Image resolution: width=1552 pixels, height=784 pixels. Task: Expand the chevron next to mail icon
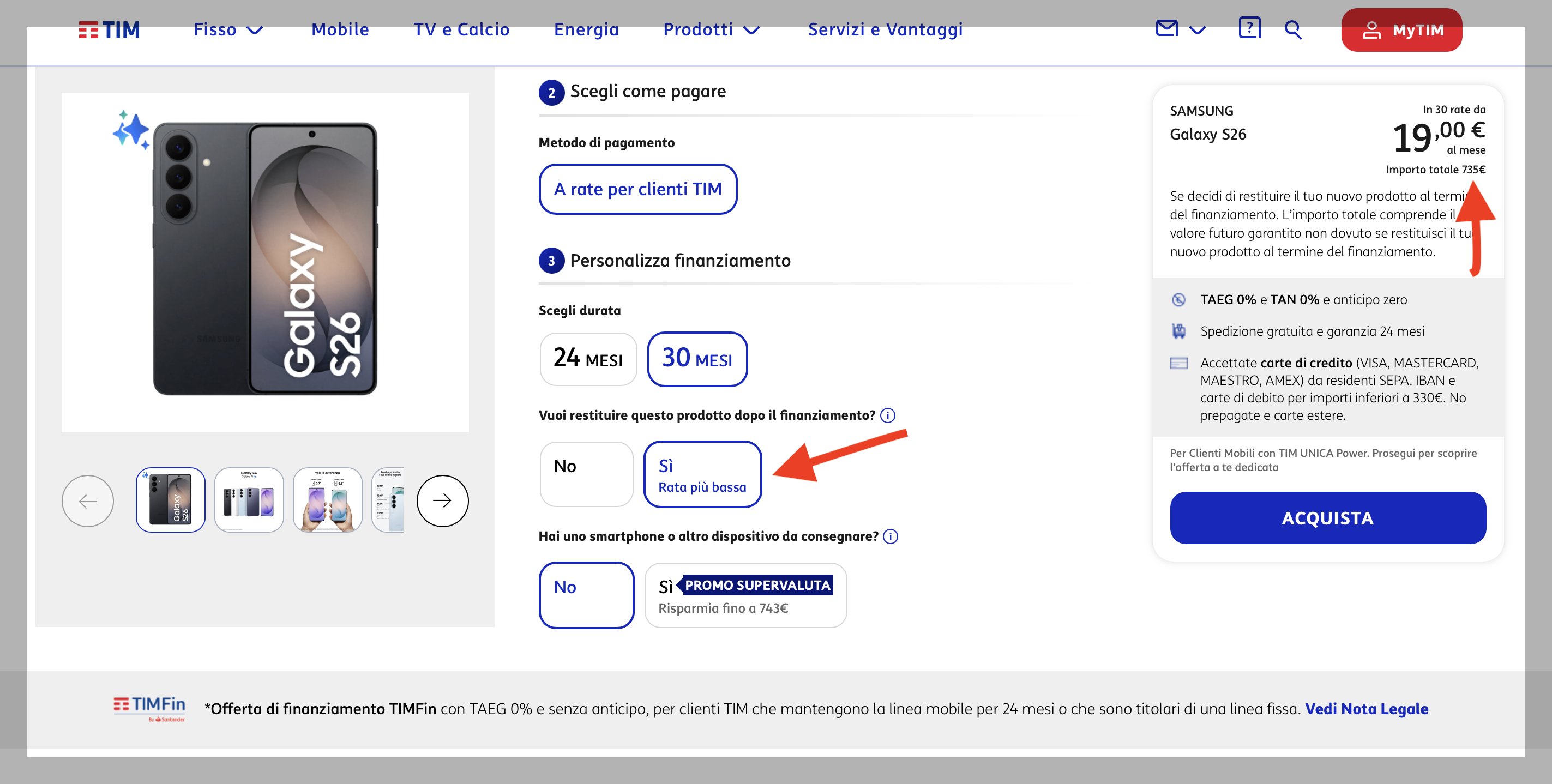[x=1197, y=29]
